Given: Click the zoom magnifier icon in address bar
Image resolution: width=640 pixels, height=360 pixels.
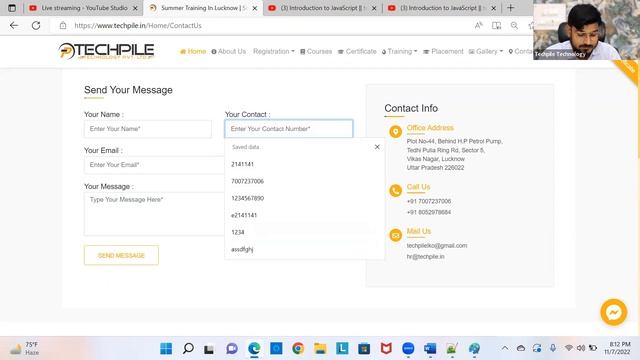Looking at the screenshot, I should [514, 25].
